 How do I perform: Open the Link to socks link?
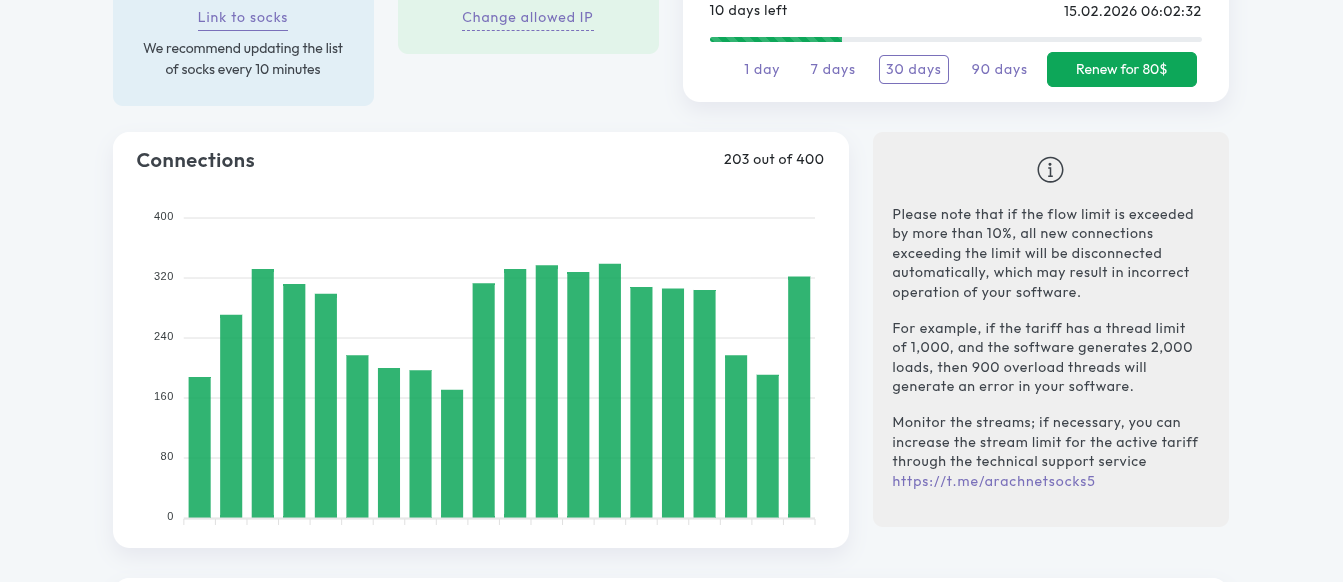click(x=243, y=17)
